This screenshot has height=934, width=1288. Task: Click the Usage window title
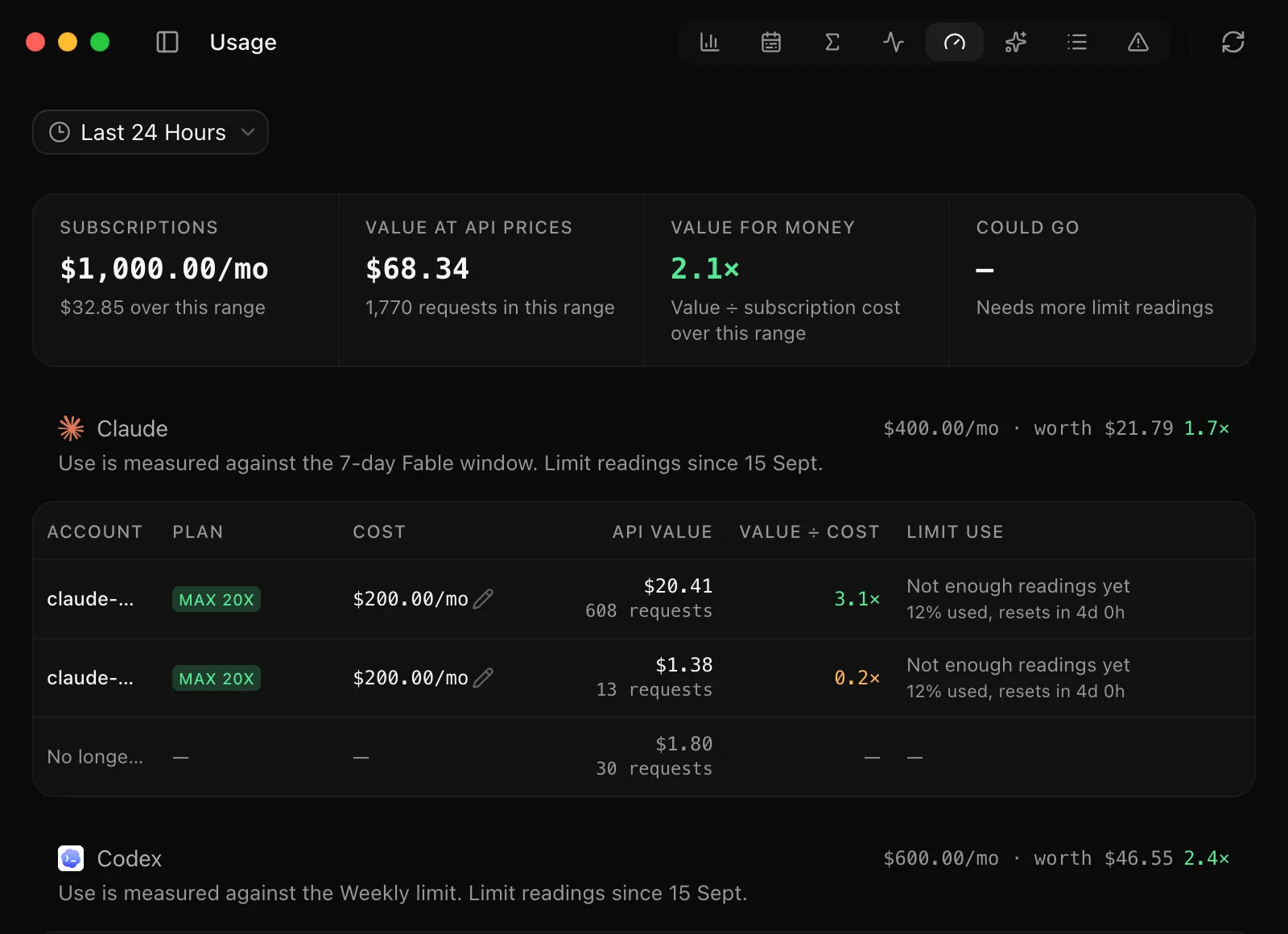pos(243,42)
